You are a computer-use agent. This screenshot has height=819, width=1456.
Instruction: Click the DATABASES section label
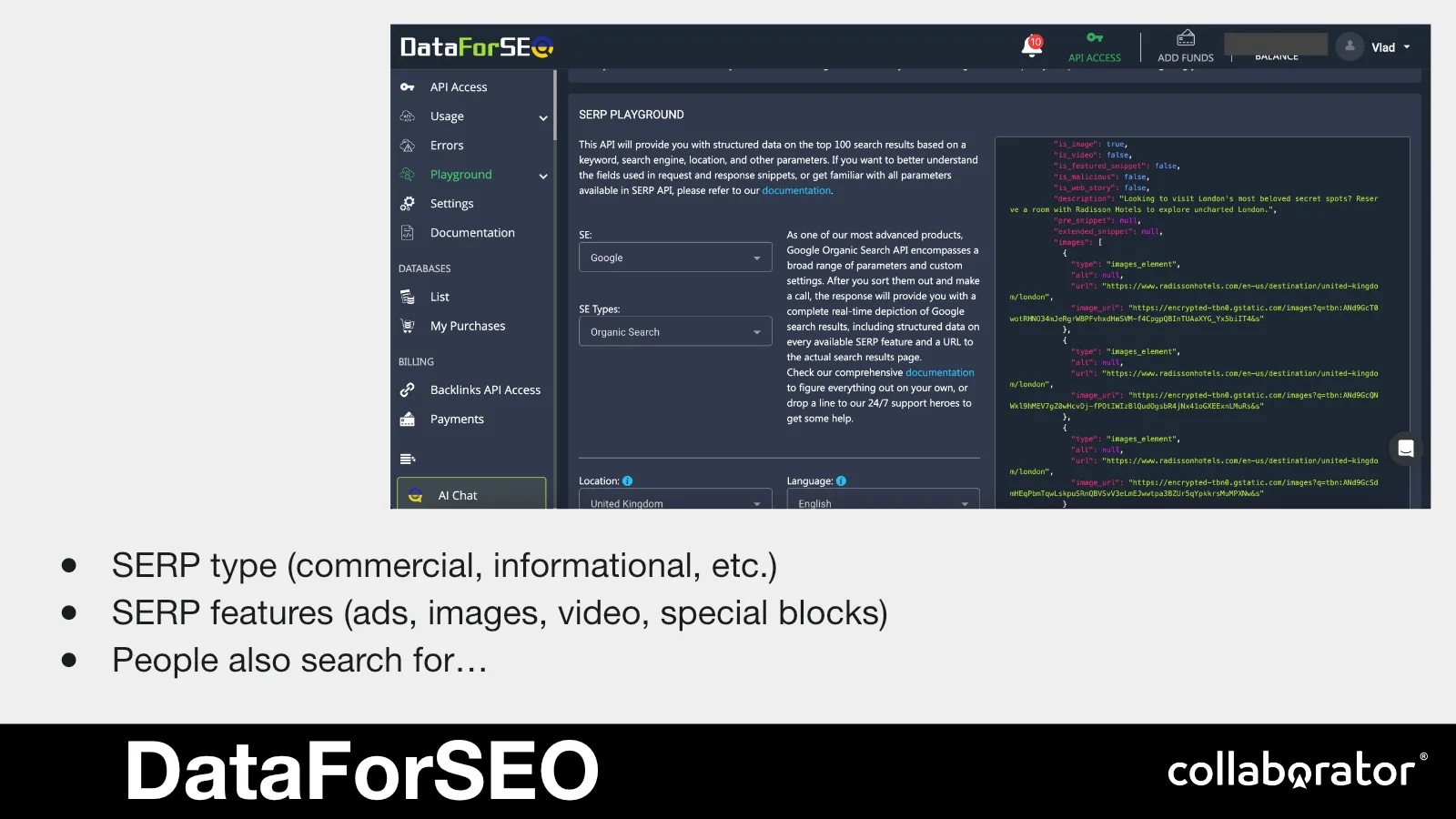(425, 269)
